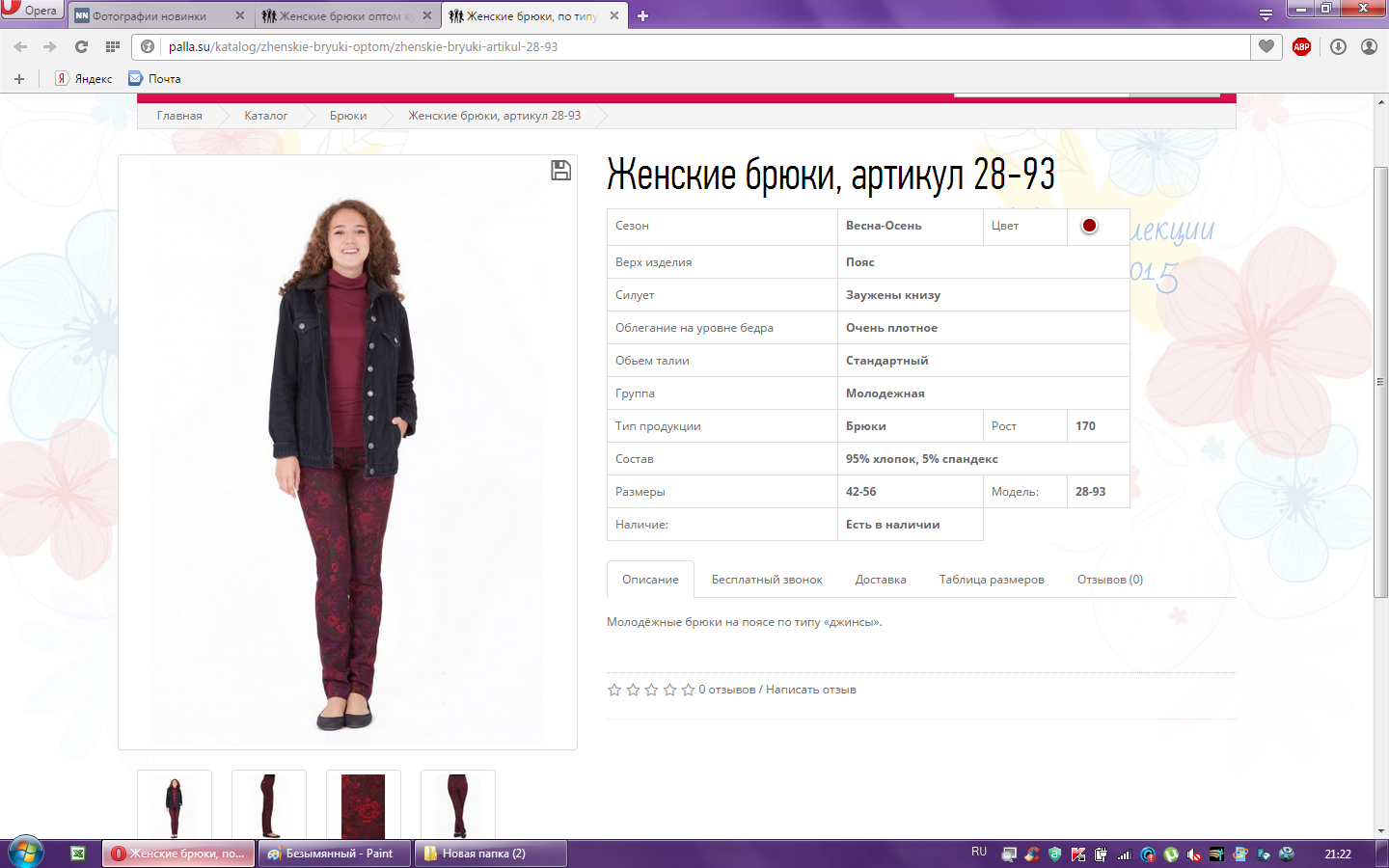This screenshot has height=868, width=1389.
Task: Click the 'Молодежная' group value
Action: pyautogui.click(x=885, y=393)
